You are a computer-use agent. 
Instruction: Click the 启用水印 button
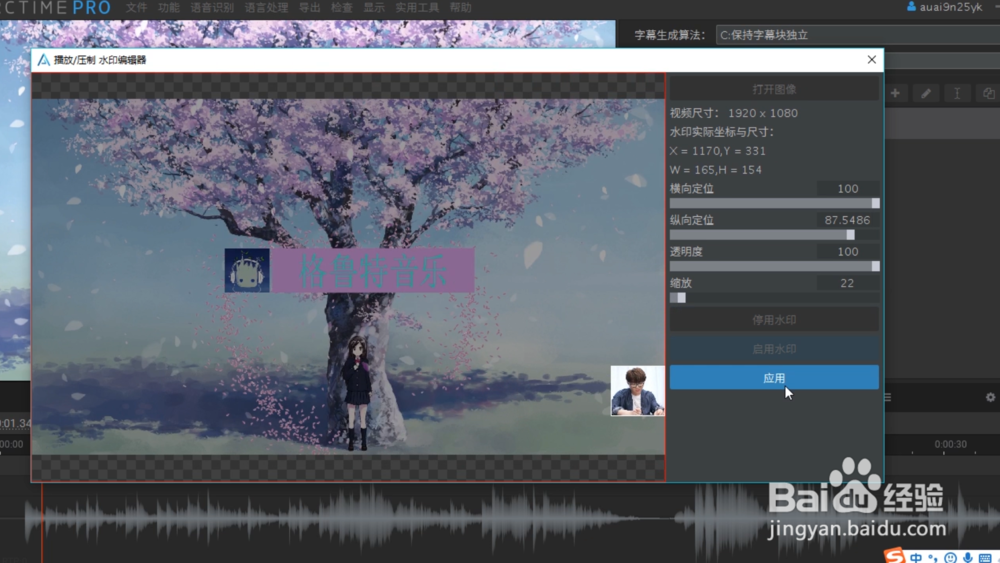[774, 349]
